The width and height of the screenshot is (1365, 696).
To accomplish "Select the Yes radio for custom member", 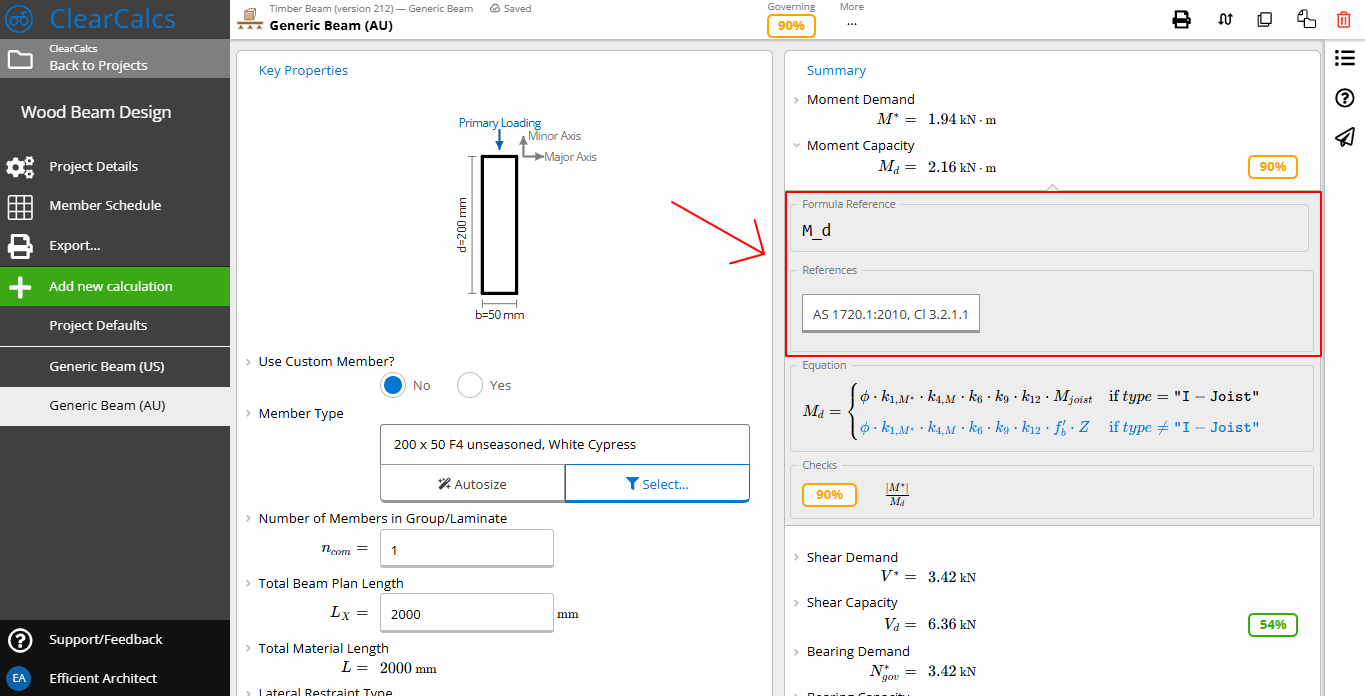I will point(470,385).
